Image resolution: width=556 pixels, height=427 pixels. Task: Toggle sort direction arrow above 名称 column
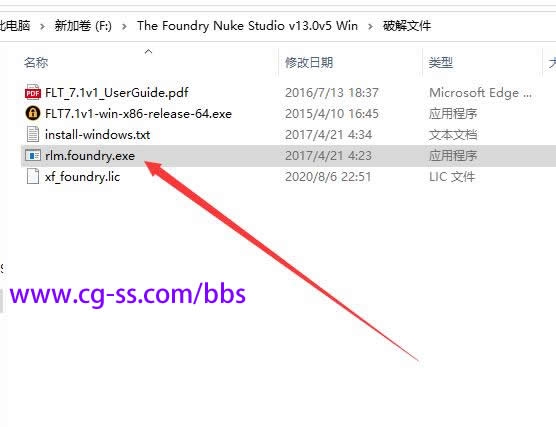click(149, 52)
